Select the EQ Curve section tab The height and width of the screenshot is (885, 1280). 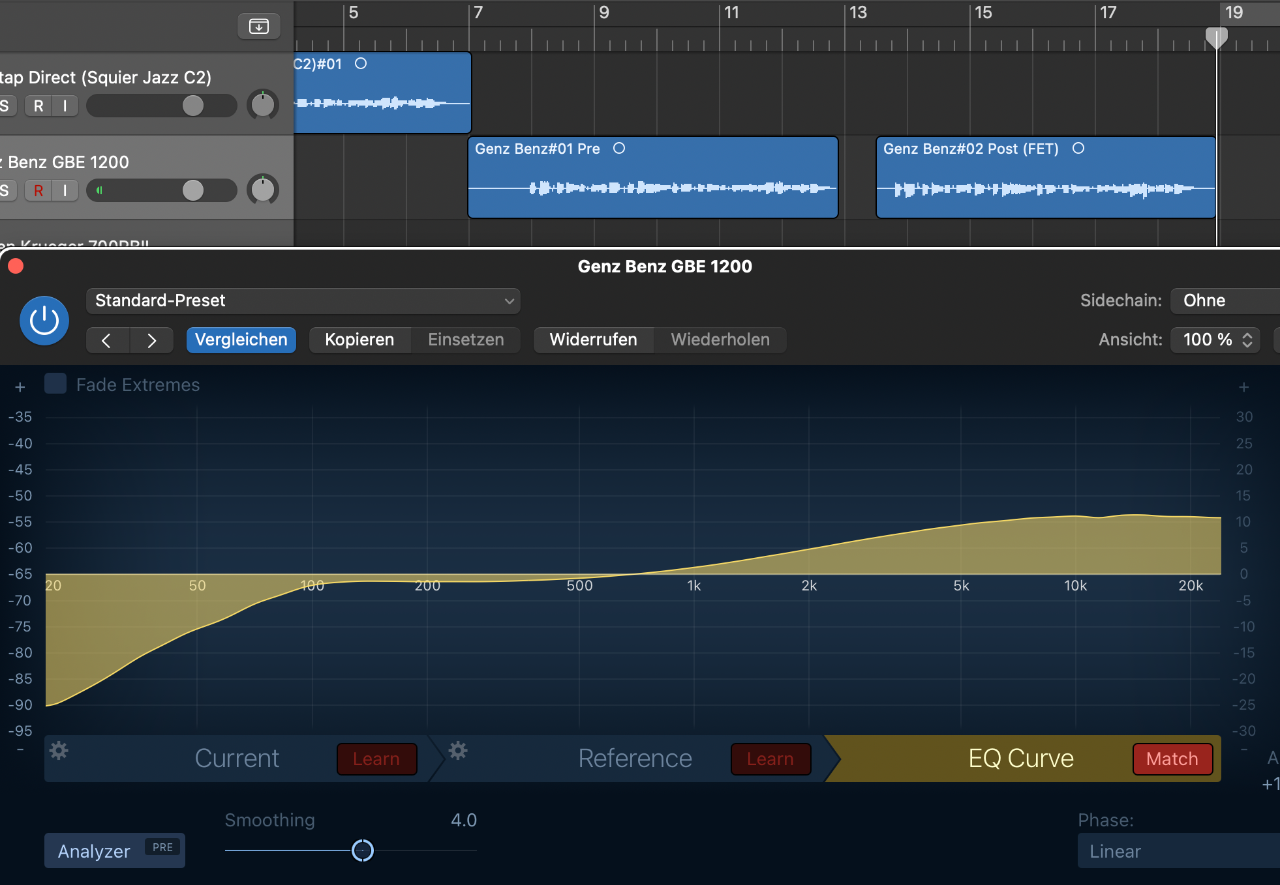pos(1020,759)
